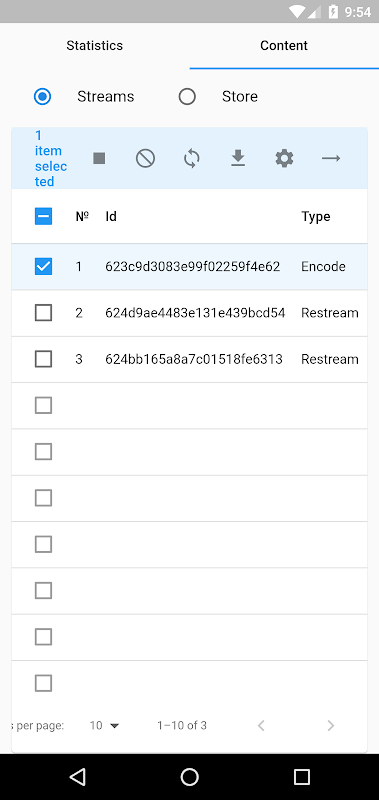The image size is (379, 800).
Task: Switch to the Content tab
Action: [284, 45]
